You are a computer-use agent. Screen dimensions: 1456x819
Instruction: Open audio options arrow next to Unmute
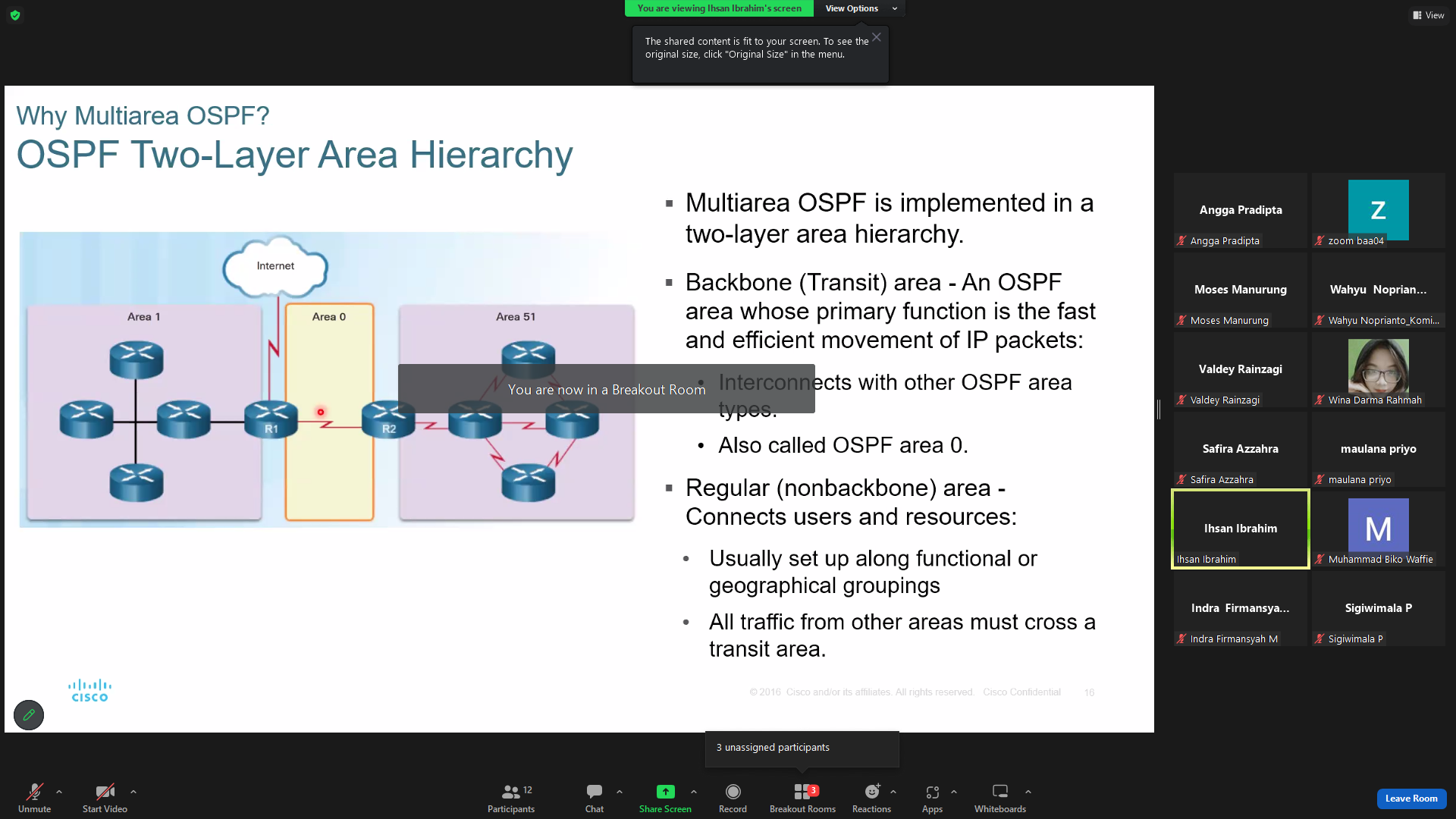59,792
